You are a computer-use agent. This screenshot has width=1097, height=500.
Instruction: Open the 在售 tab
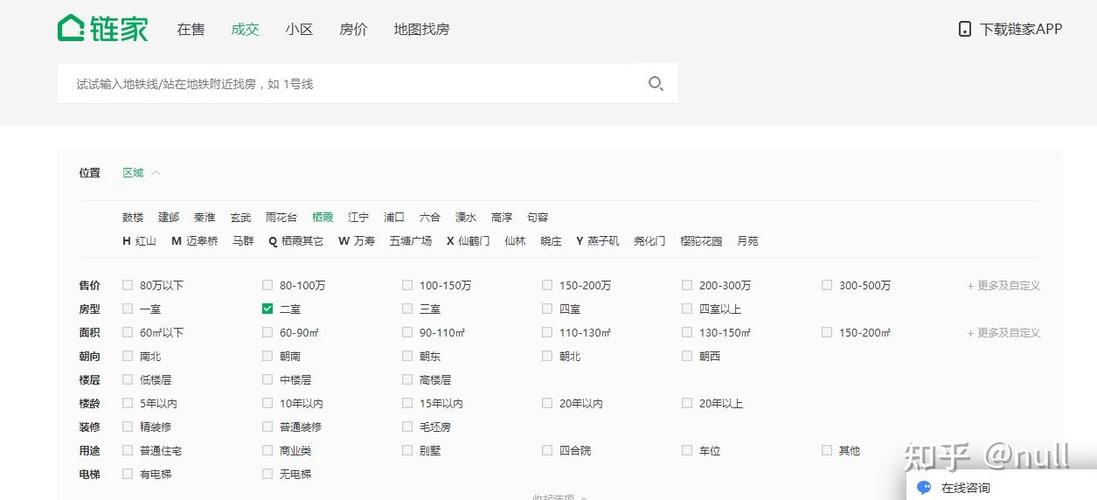191,29
